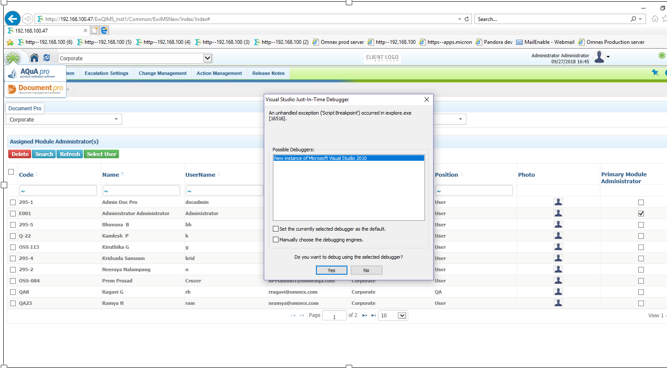Focus the Position column filter field

[474, 191]
